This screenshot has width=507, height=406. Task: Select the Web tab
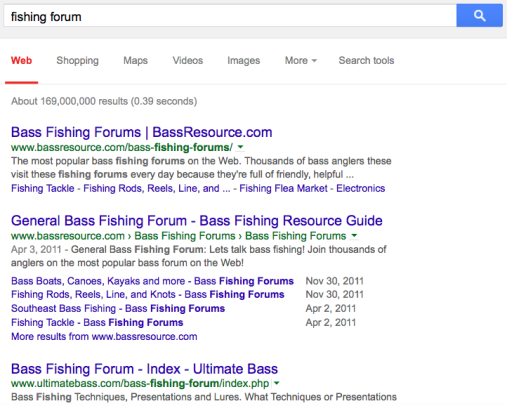coord(21,61)
